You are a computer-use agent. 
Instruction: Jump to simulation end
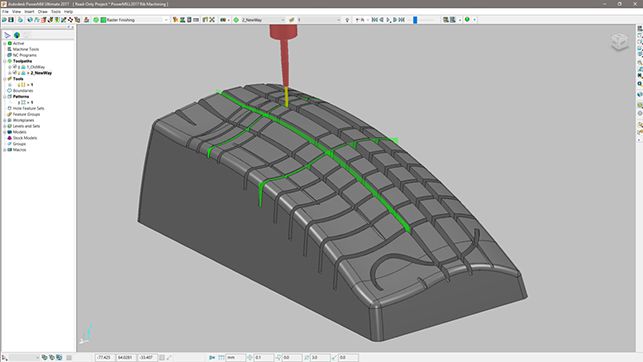(x=402, y=20)
